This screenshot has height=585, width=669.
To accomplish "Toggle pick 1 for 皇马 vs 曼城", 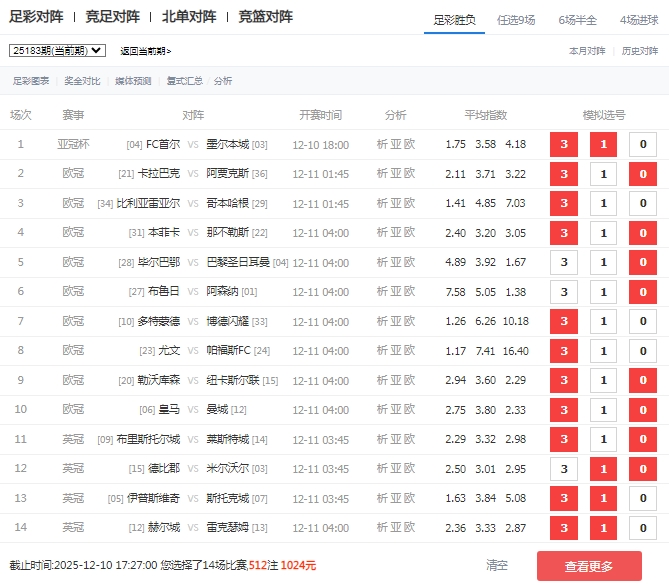I will (x=603, y=410).
